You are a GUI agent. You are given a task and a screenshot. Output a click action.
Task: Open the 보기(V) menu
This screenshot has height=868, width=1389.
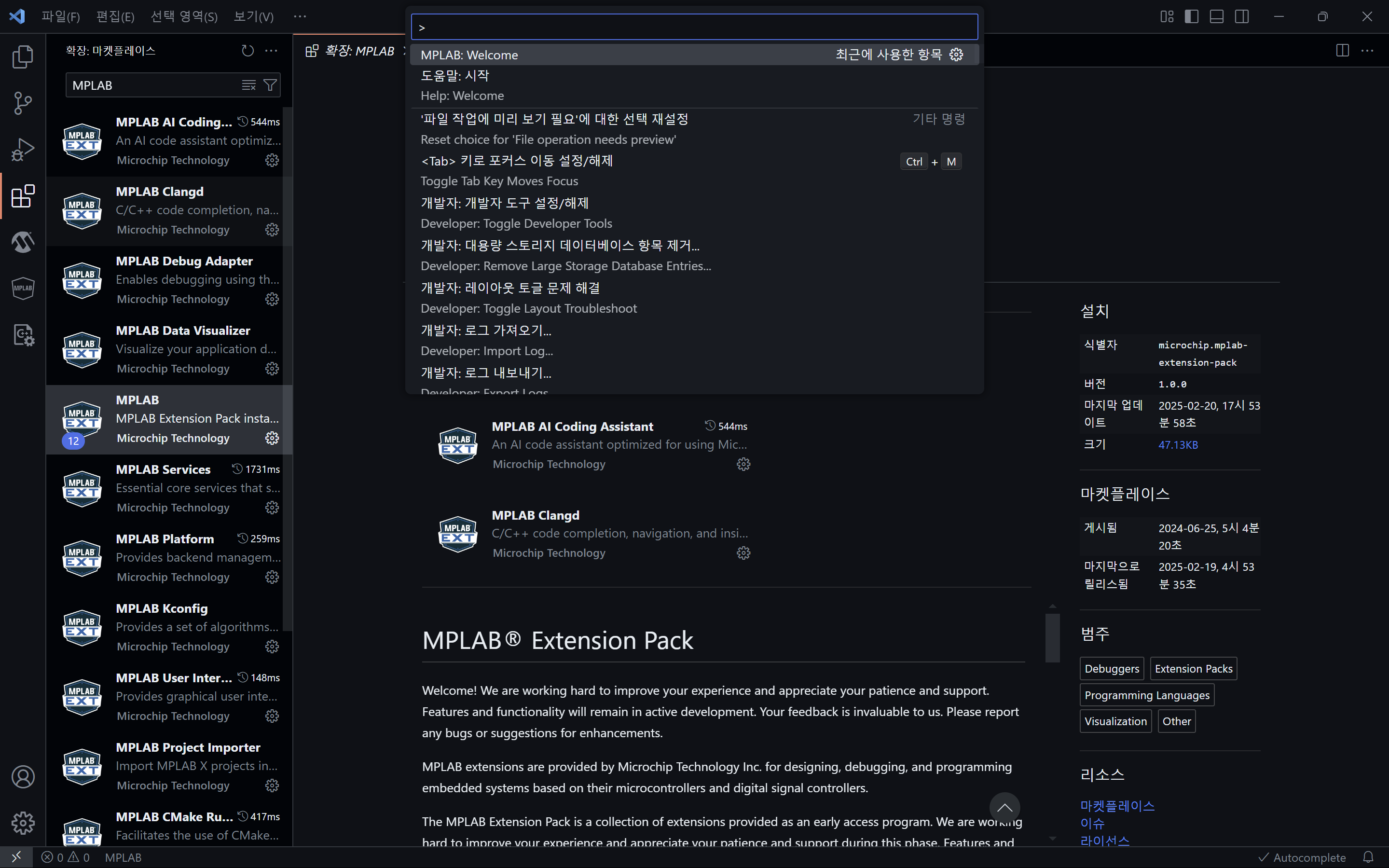coord(254,17)
